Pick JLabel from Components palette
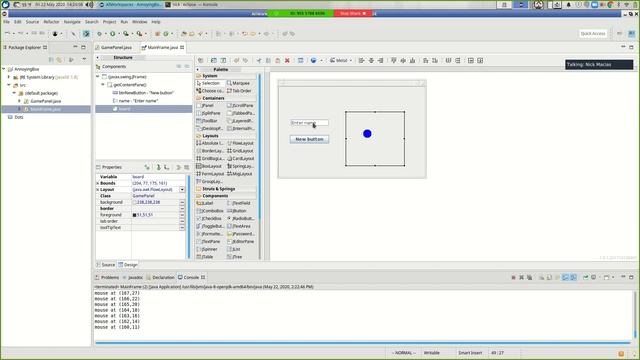 [205, 203]
